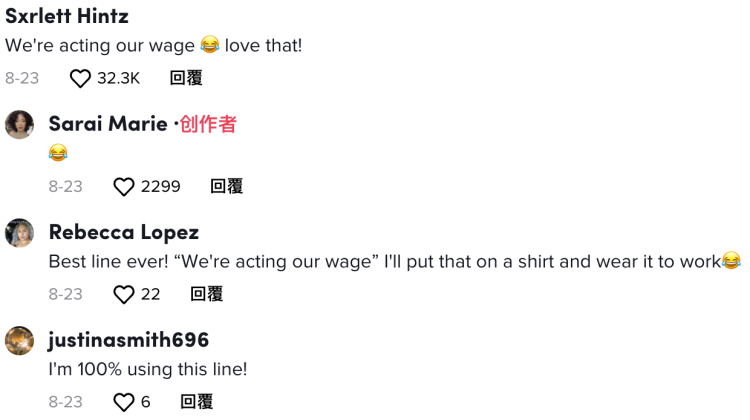
Task: Like justinasmith696's comment
Action: point(124,402)
